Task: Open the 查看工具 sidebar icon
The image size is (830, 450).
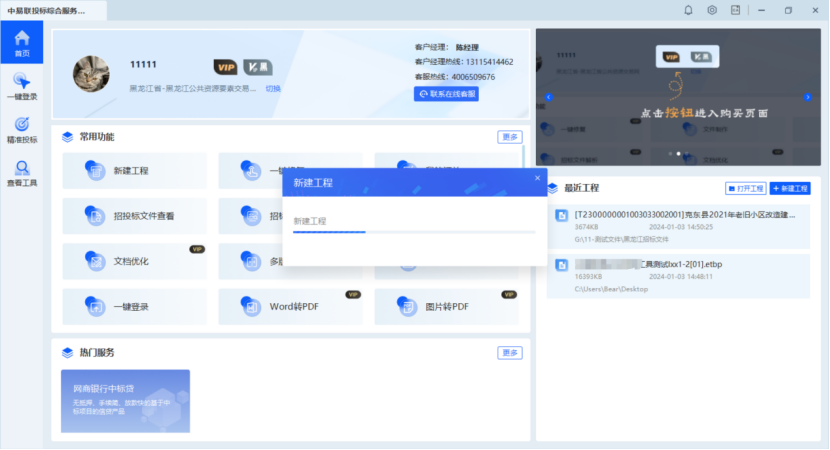Action: tap(21, 173)
